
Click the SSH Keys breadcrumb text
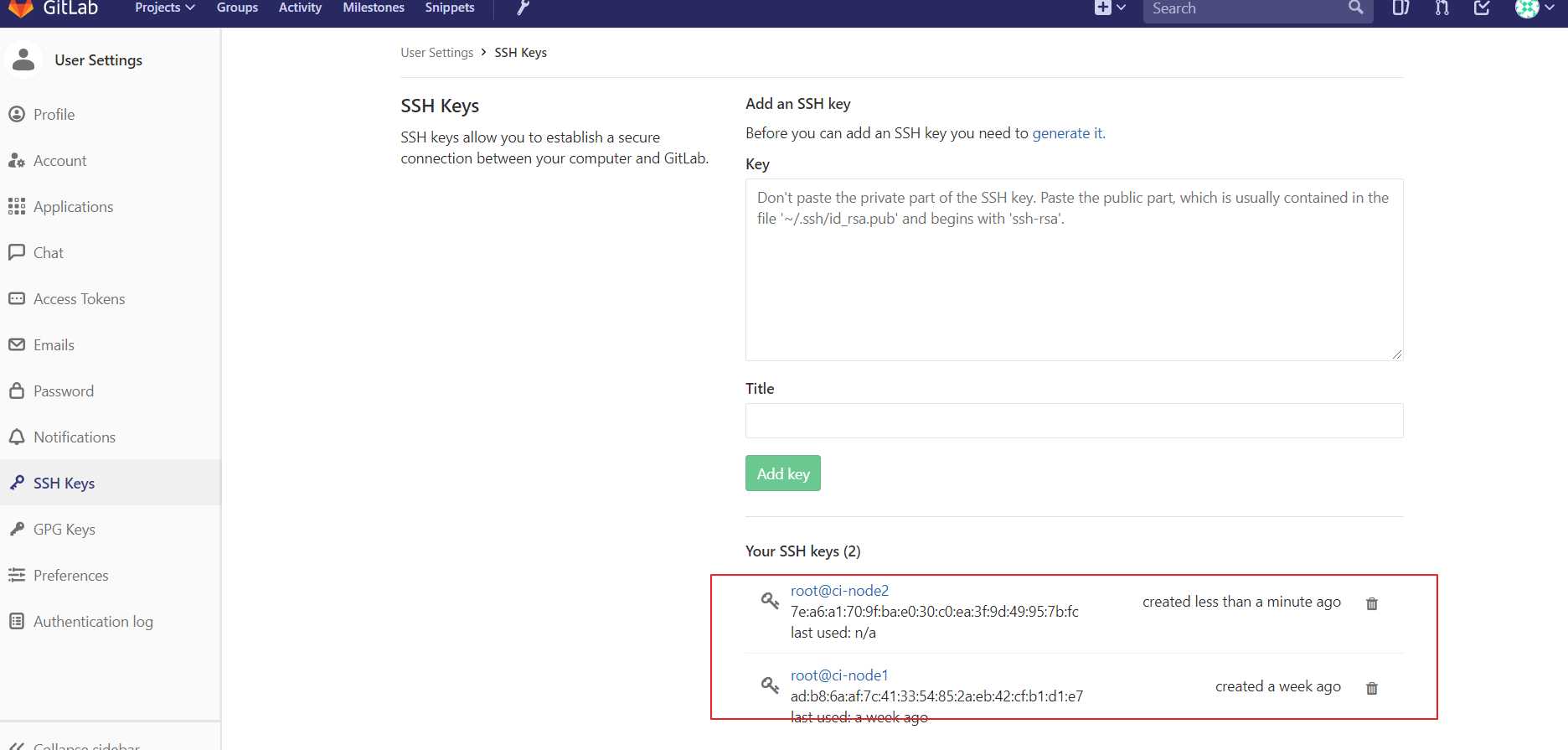click(x=520, y=52)
